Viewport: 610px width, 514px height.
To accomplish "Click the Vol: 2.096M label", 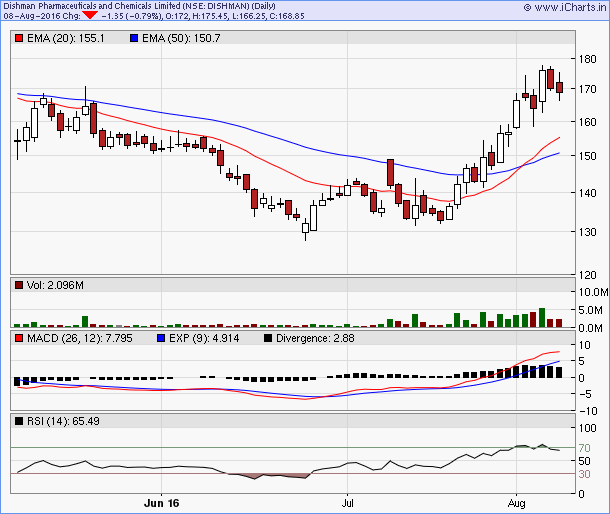I will click(x=55, y=285).
